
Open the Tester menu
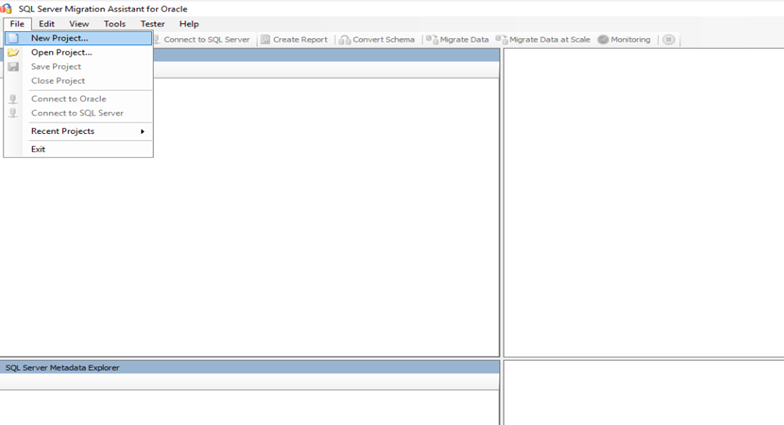coord(152,24)
